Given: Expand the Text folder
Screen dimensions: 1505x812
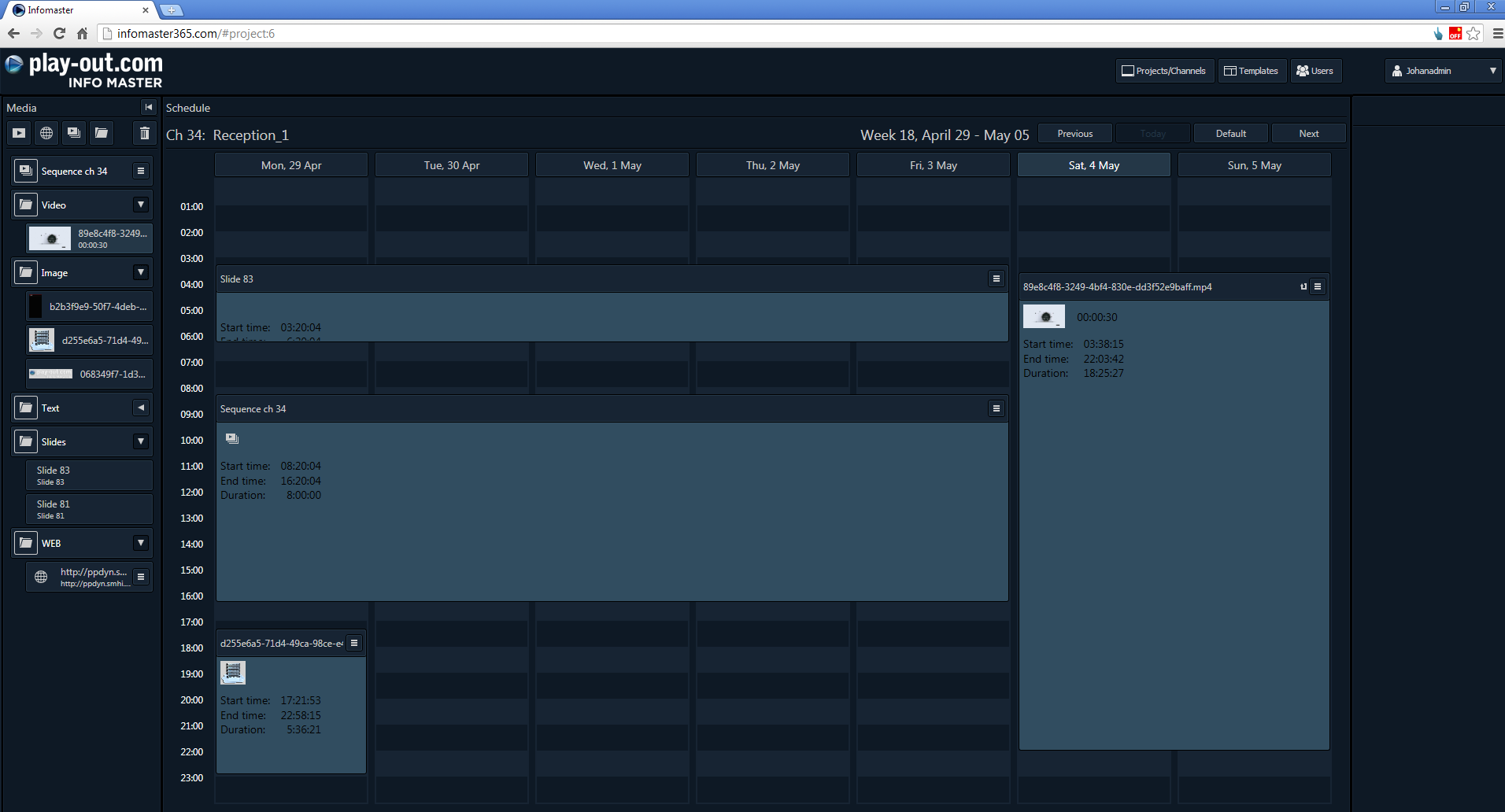Looking at the screenshot, I should click(x=141, y=408).
